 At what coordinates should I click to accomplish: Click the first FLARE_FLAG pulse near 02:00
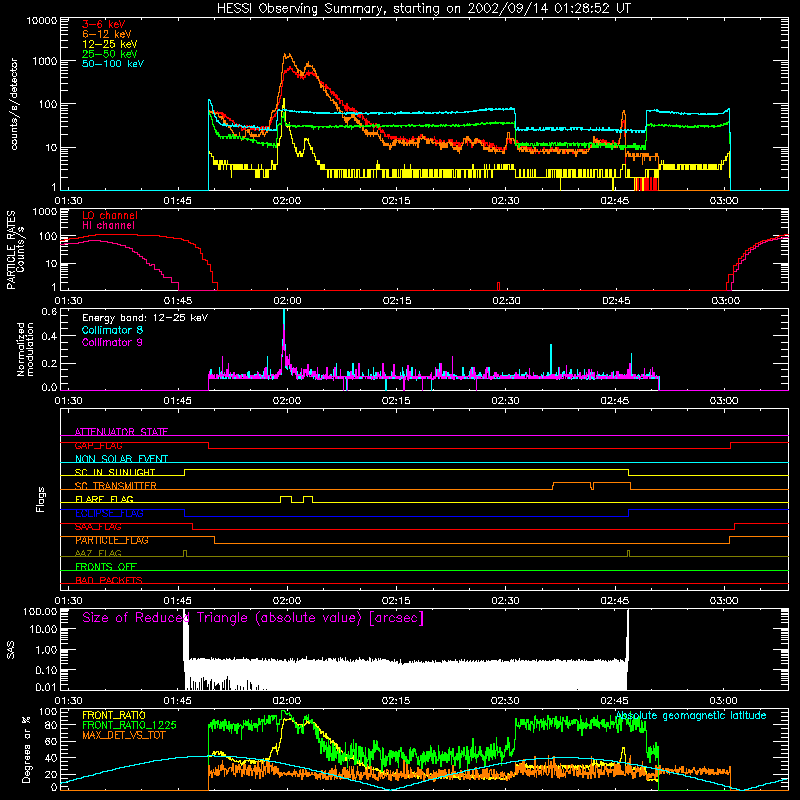click(x=286, y=499)
